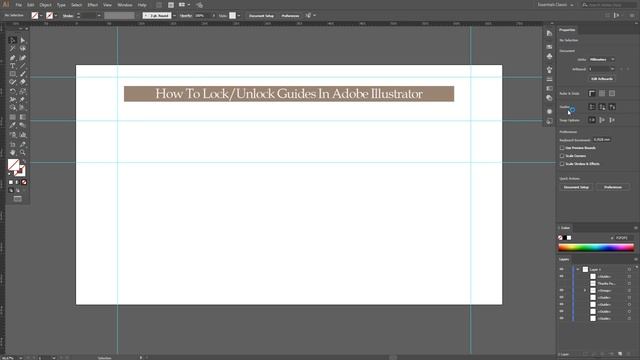Open the Essentials Classic workspace switcher
Image resolution: width=640 pixels, height=360 pixels.
[556, 5]
